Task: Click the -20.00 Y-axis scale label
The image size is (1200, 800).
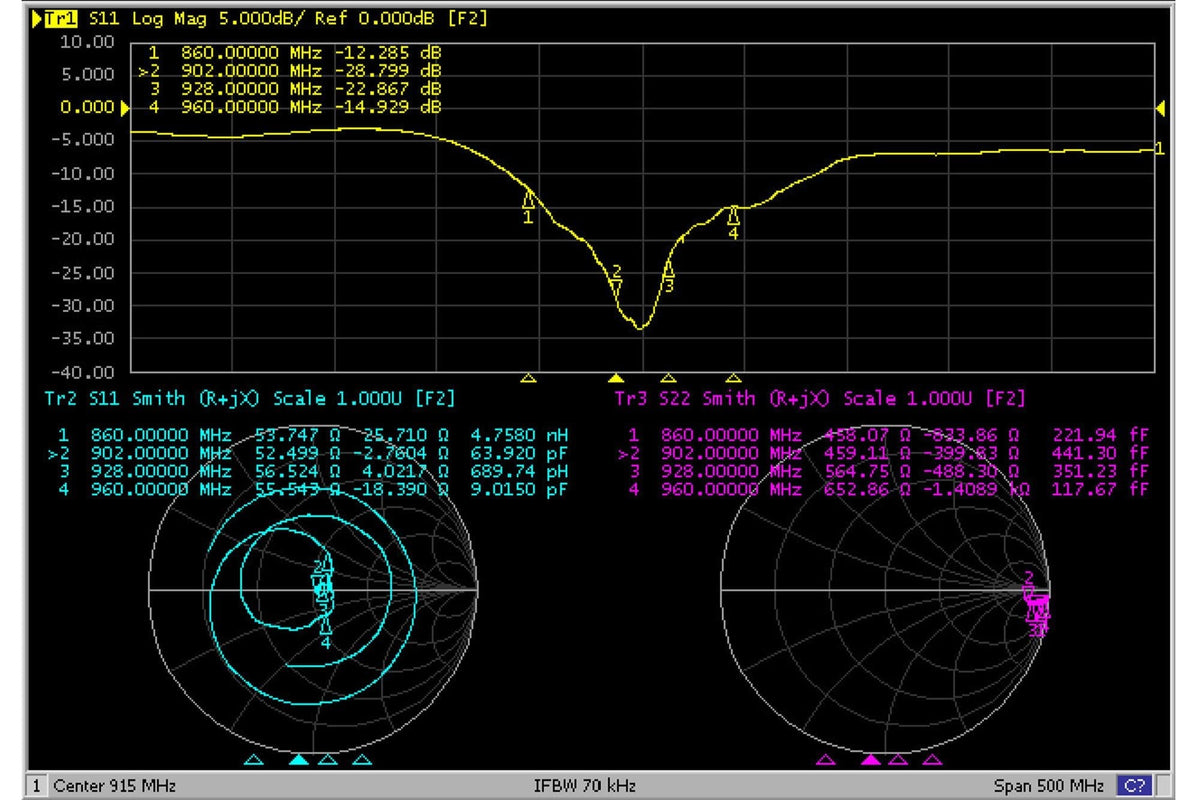Action: (x=84, y=240)
